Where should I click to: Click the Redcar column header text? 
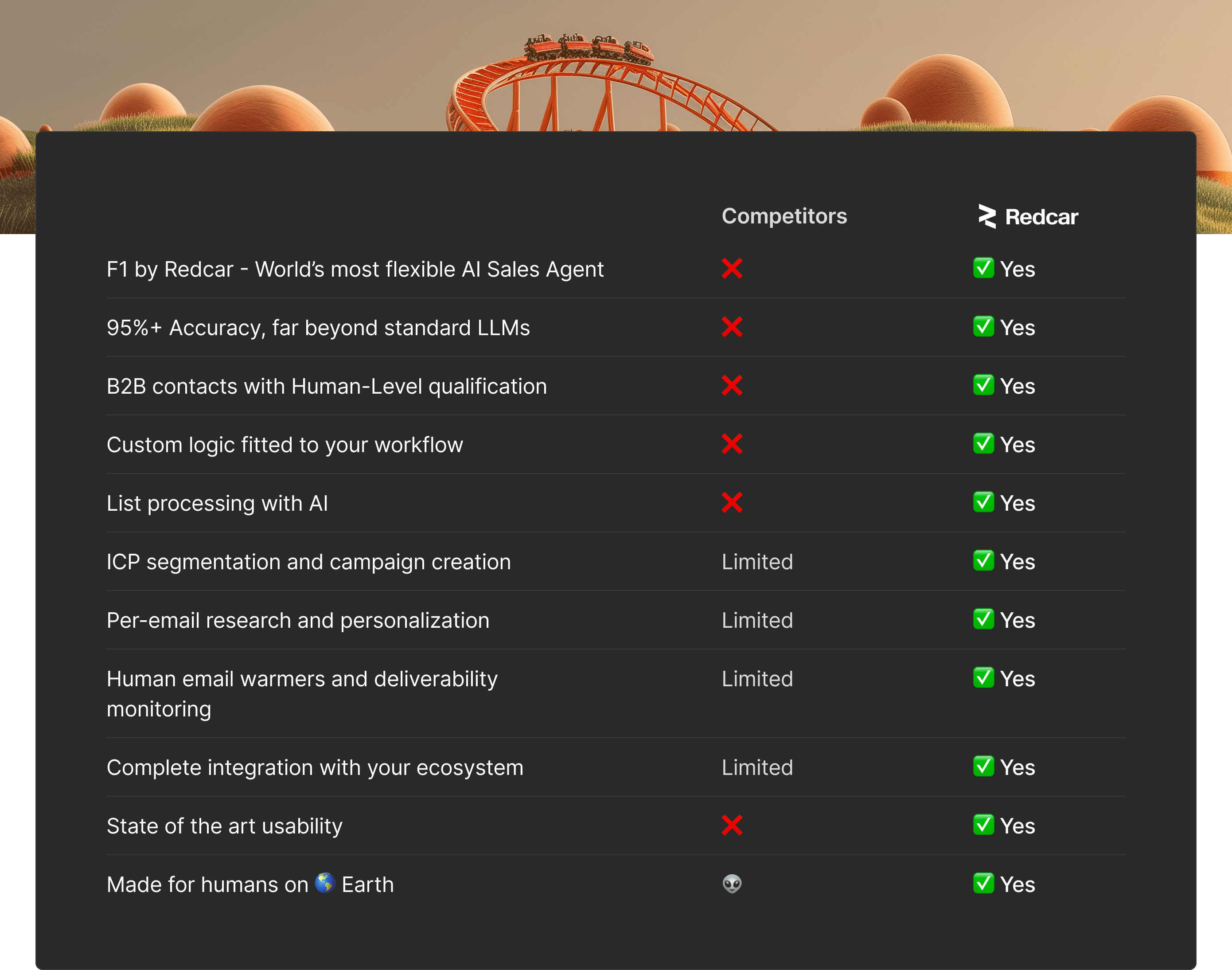(1041, 217)
